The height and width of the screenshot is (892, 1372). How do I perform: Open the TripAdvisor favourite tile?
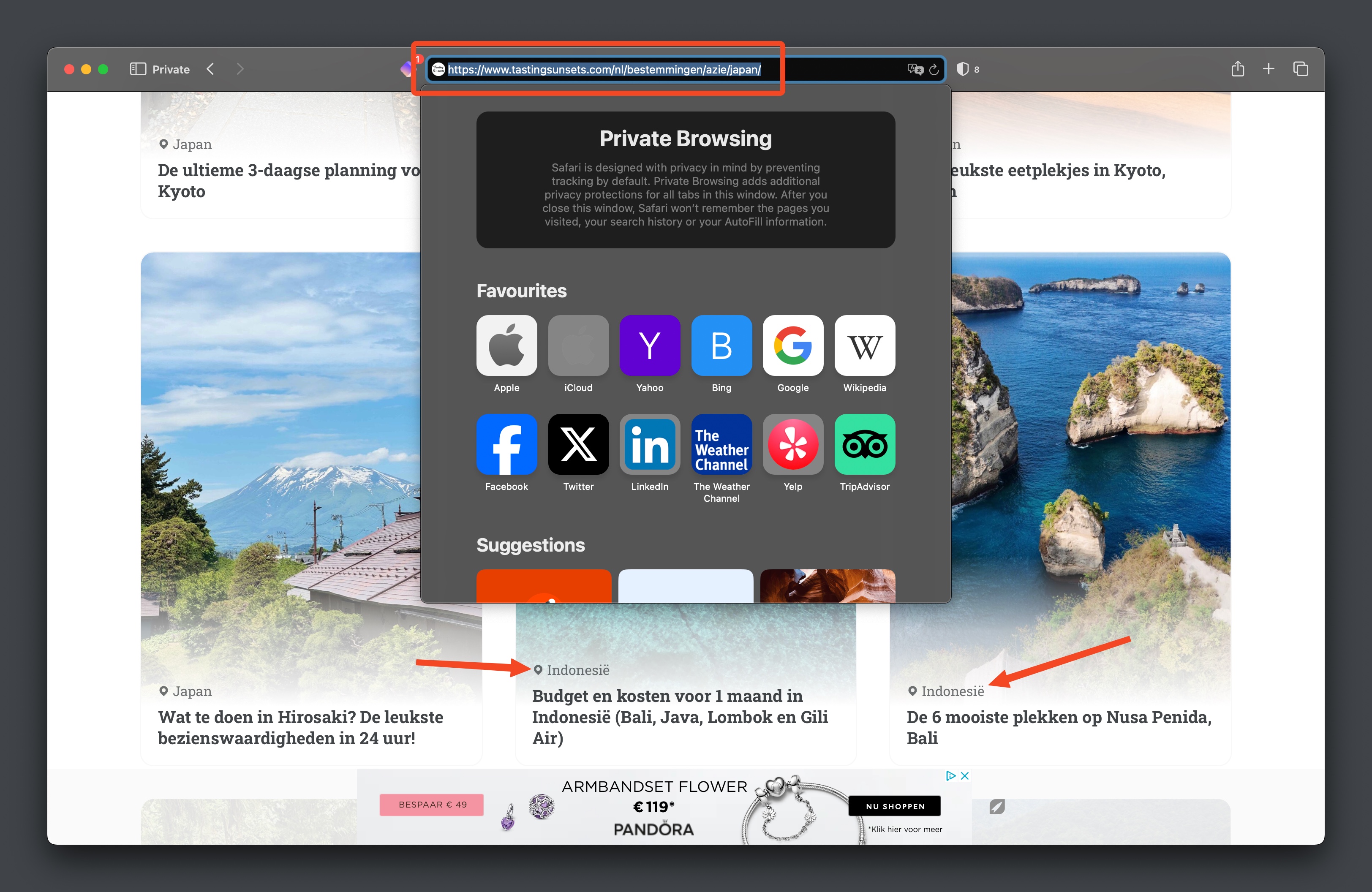pos(865,444)
